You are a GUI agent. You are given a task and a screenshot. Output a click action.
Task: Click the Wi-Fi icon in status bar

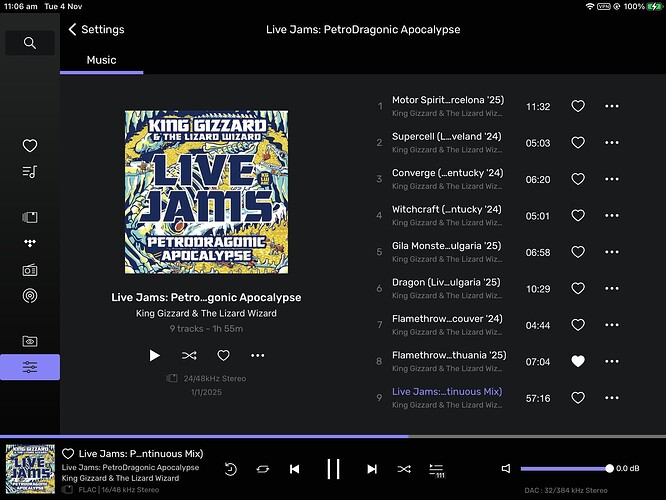pos(590,6)
